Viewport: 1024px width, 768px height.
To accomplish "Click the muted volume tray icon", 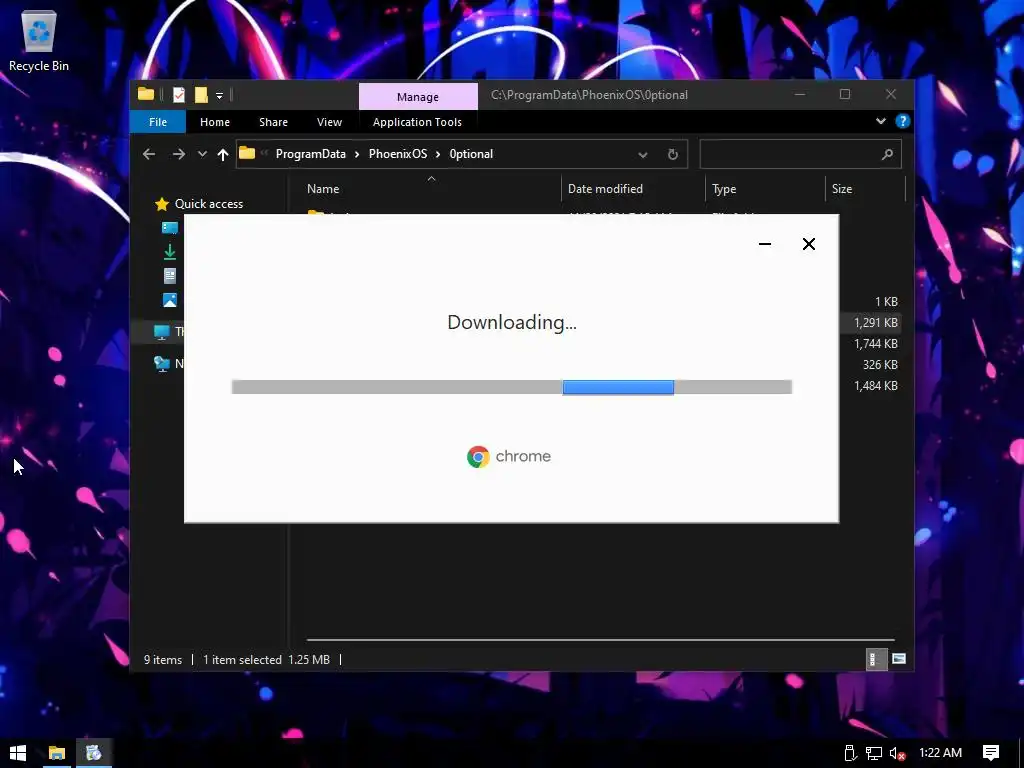I will pyautogui.click(x=897, y=753).
